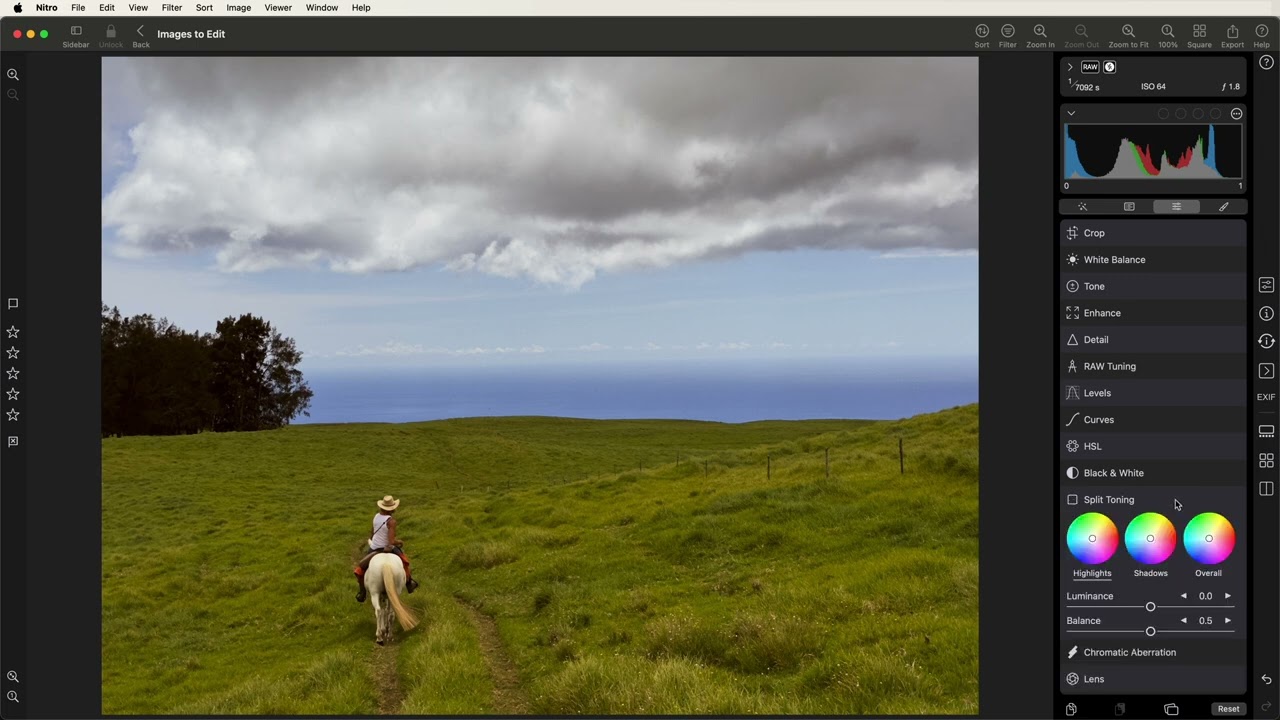Open the Sort options in the toolbar

click(982, 36)
